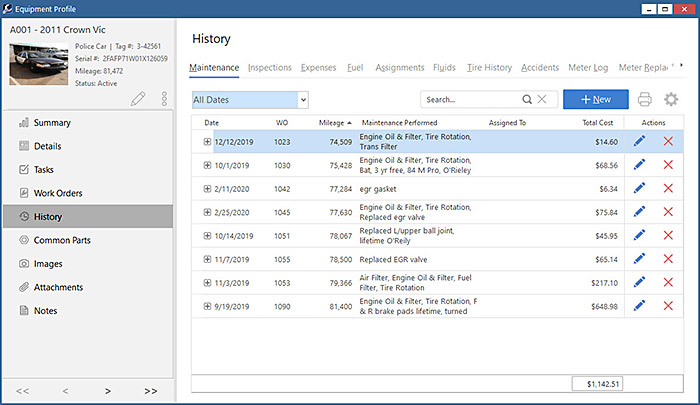Open Work Orders in the sidebar

tap(88, 193)
